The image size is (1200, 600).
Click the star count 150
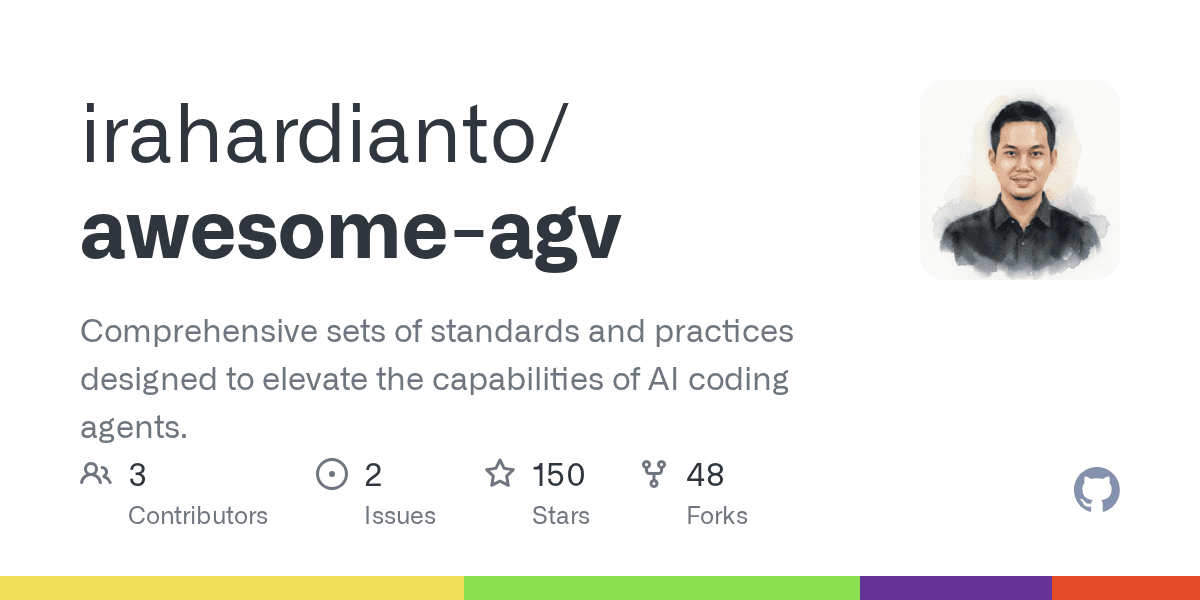(x=559, y=475)
